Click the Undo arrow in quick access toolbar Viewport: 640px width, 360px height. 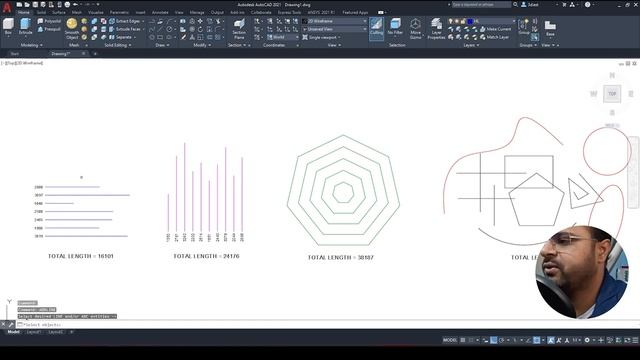(75, 4)
